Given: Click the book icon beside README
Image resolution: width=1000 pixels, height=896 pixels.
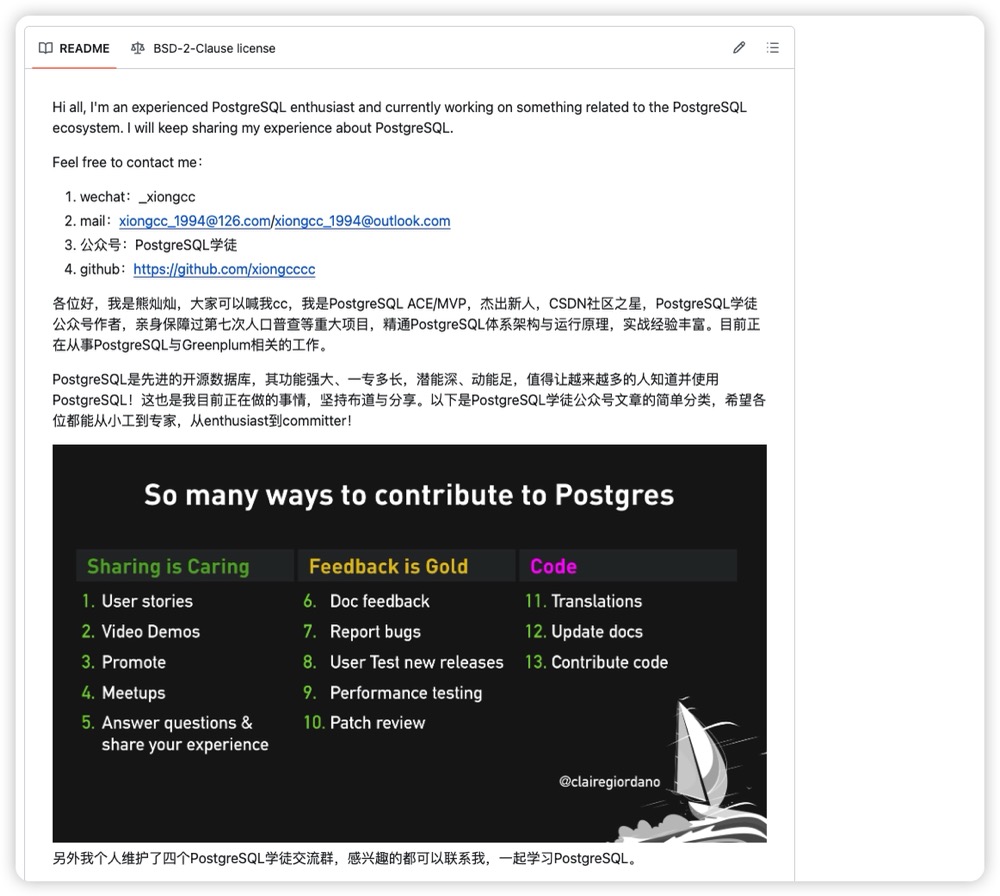Looking at the screenshot, I should click(45, 48).
